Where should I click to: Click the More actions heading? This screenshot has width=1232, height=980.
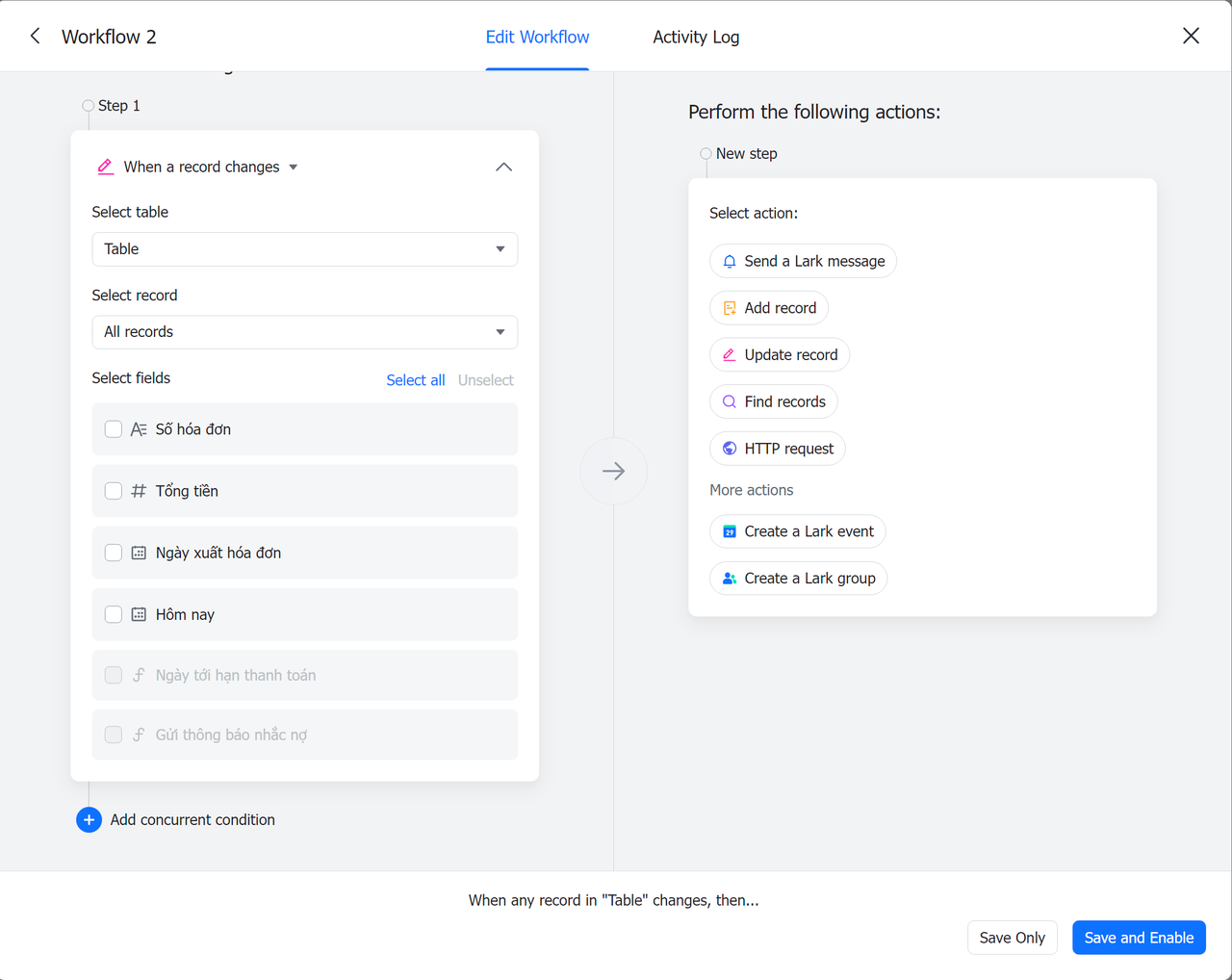pos(752,490)
